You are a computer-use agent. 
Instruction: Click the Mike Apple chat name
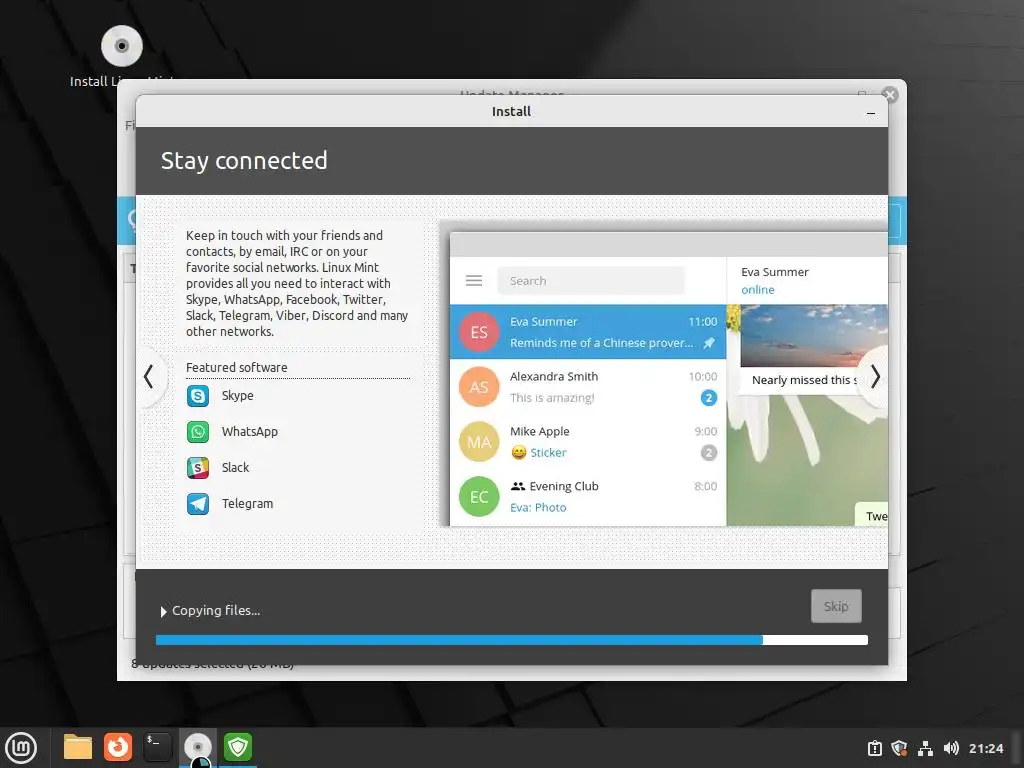[539, 432]
